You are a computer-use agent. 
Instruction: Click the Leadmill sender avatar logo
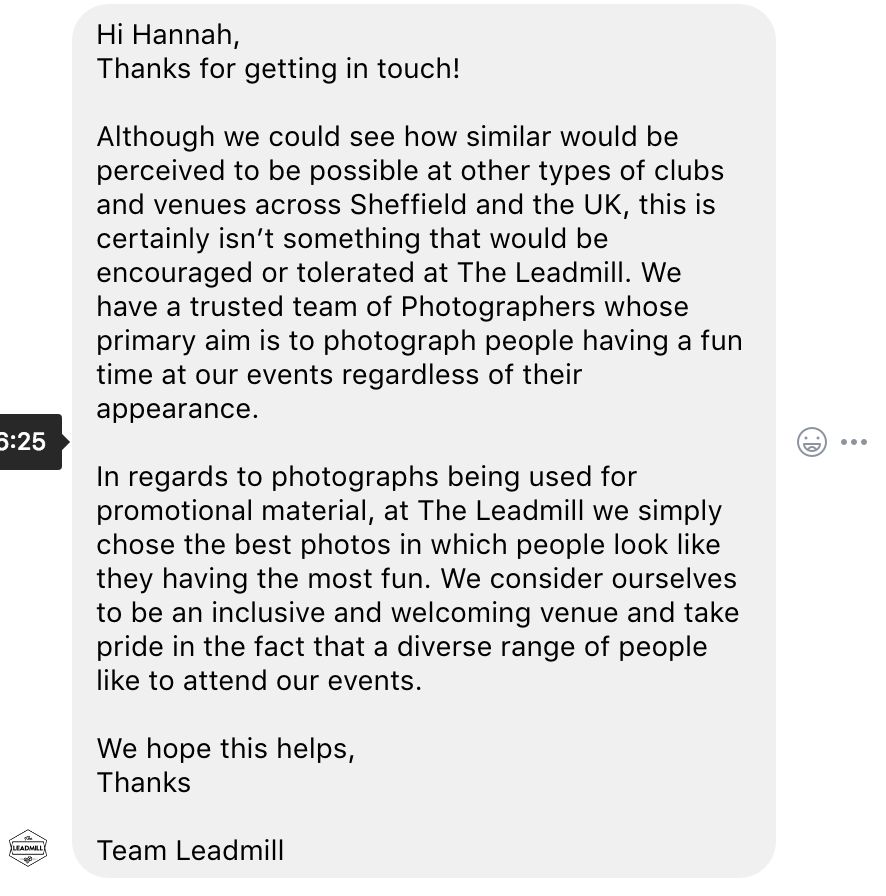click(x=27, y=847)
